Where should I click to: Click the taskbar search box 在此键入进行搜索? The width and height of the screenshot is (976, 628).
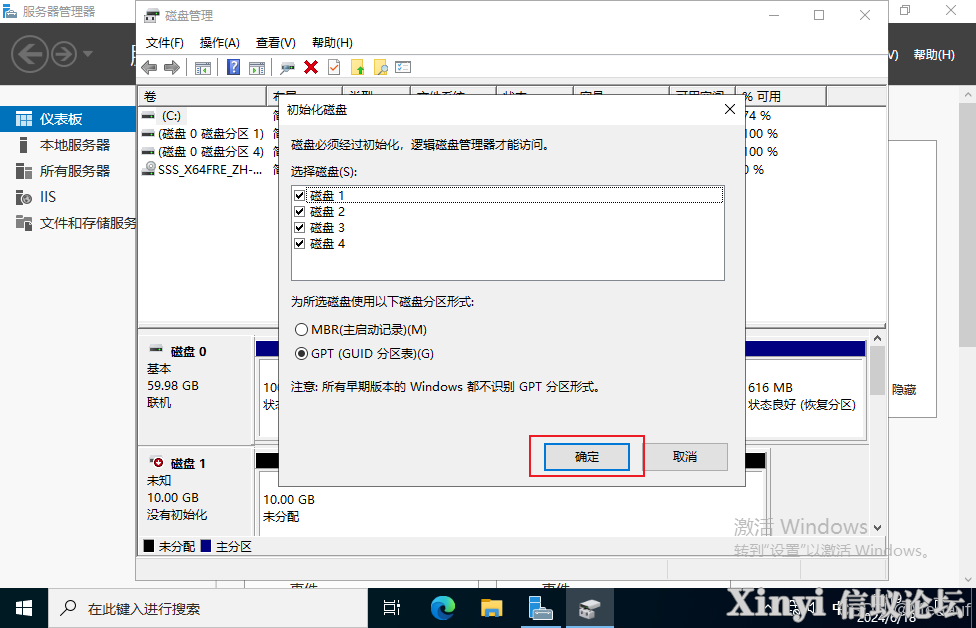pos(208,608)
